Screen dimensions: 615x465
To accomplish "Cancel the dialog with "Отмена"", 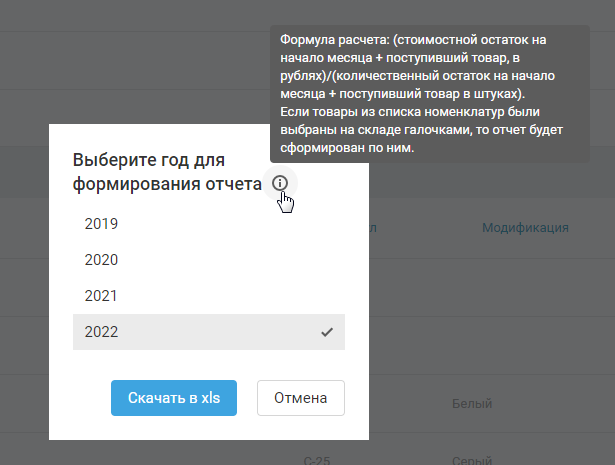I will 301,397.
